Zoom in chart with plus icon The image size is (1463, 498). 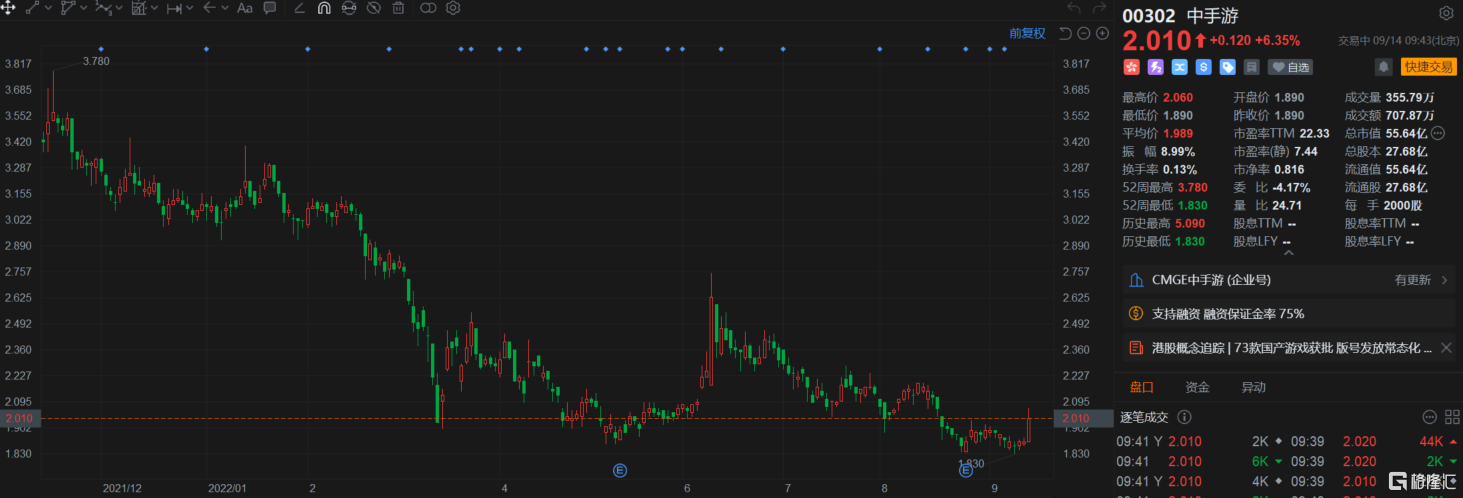[x=1102, y=33]
